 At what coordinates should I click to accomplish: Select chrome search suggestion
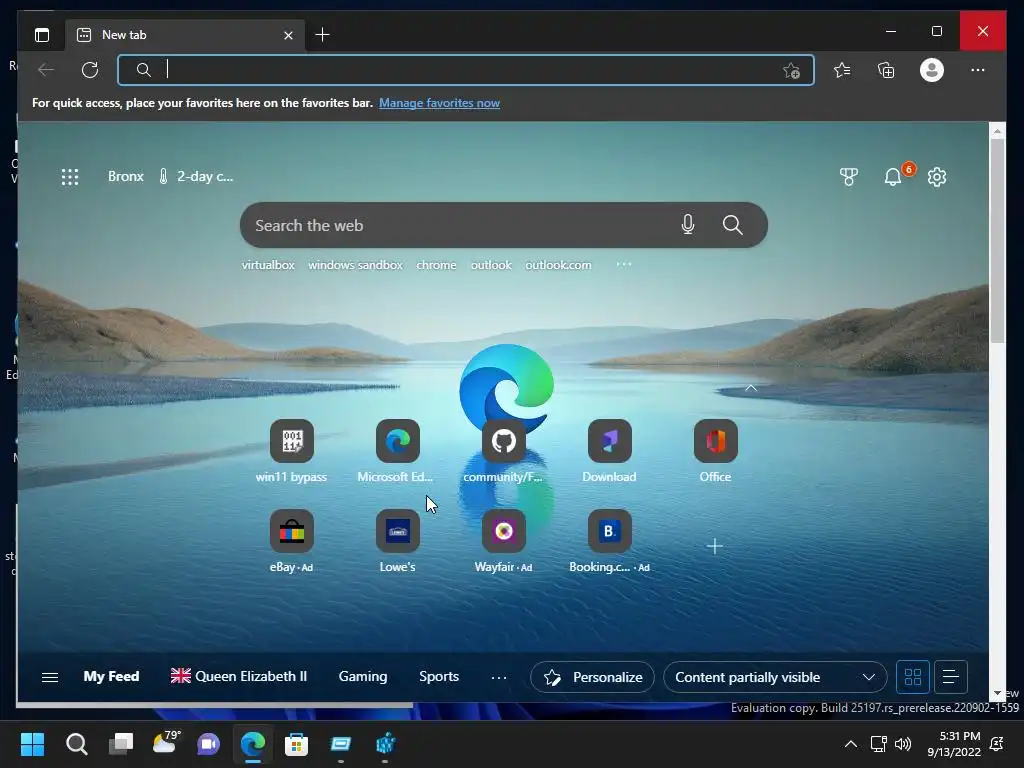(x=436, y=265)
